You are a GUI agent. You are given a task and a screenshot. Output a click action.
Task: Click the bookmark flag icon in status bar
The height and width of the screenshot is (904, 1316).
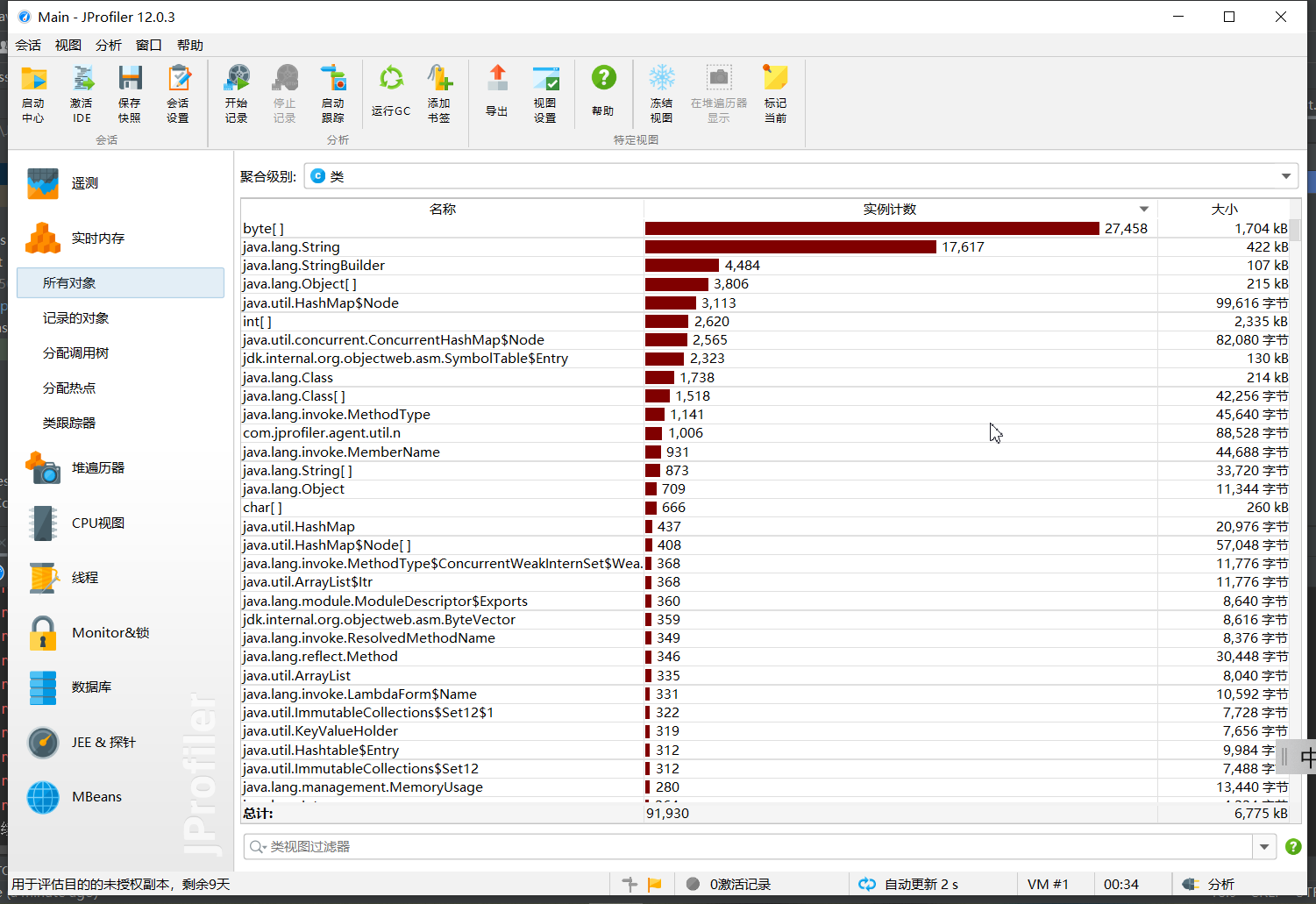[x=654, y=884]
